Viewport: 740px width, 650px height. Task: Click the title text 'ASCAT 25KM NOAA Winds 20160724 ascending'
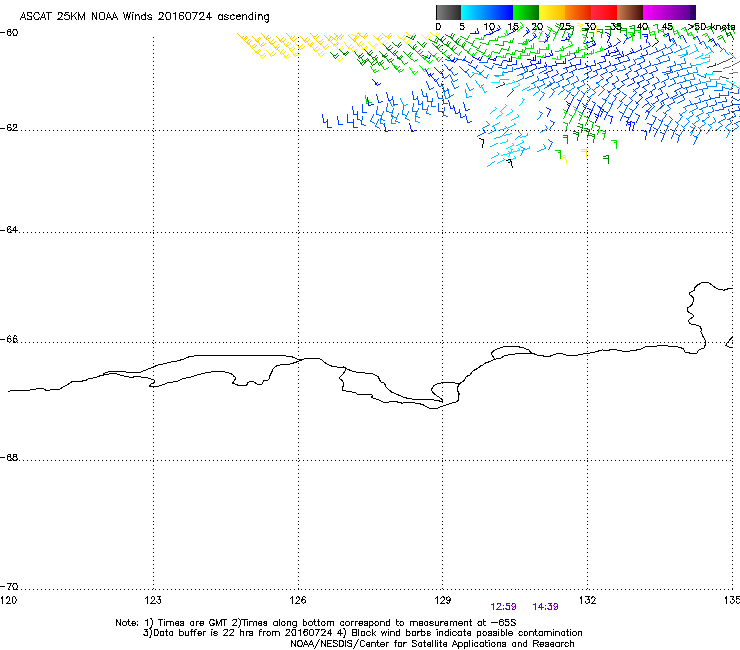click(144, 17)
